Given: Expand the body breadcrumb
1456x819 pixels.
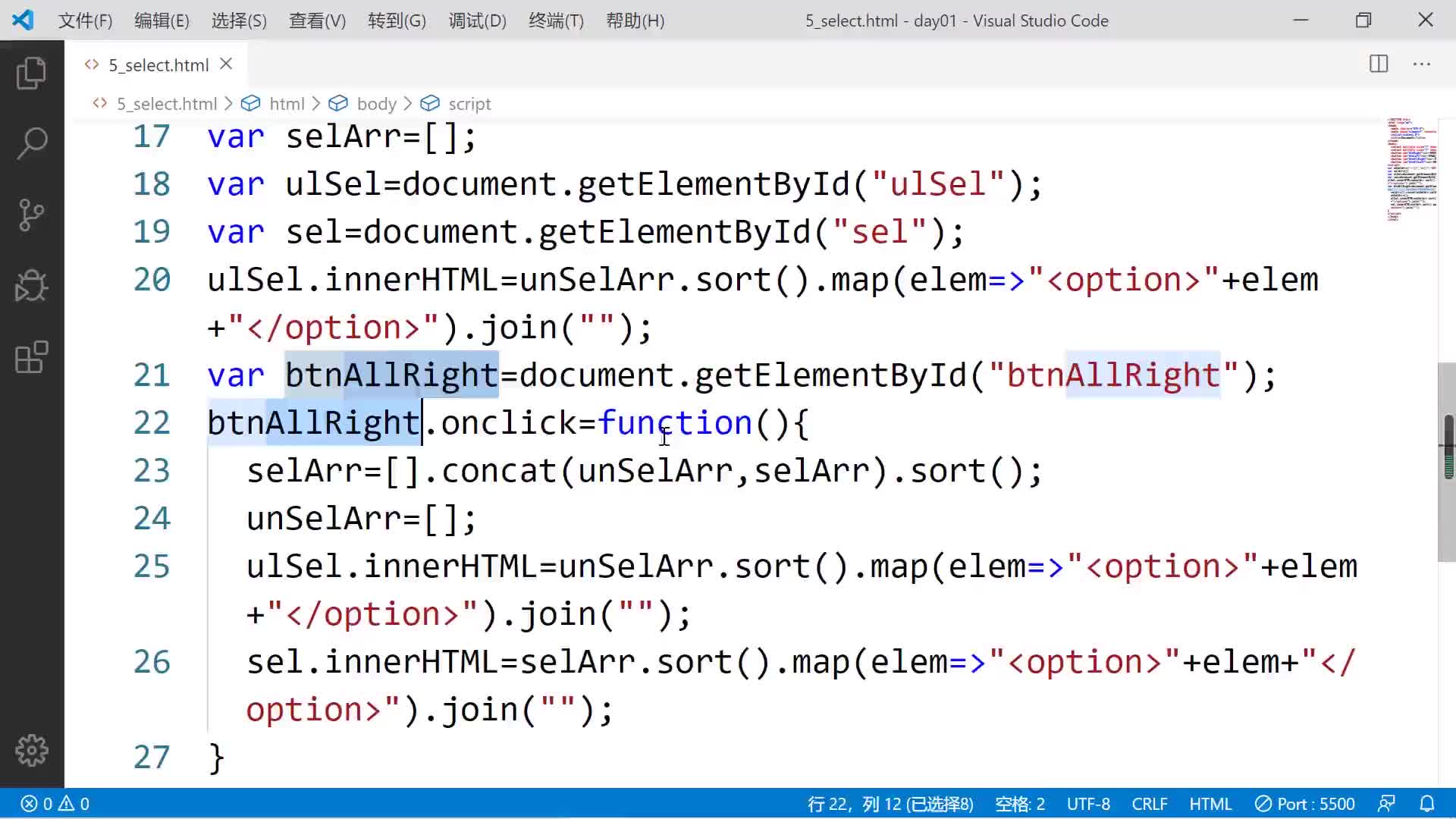Looking at the screenshot, I should (376, 104).
